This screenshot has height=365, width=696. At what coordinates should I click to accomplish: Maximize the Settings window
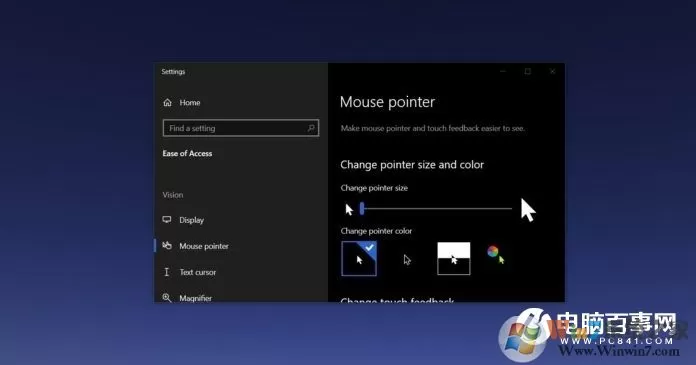pos(527,71)
